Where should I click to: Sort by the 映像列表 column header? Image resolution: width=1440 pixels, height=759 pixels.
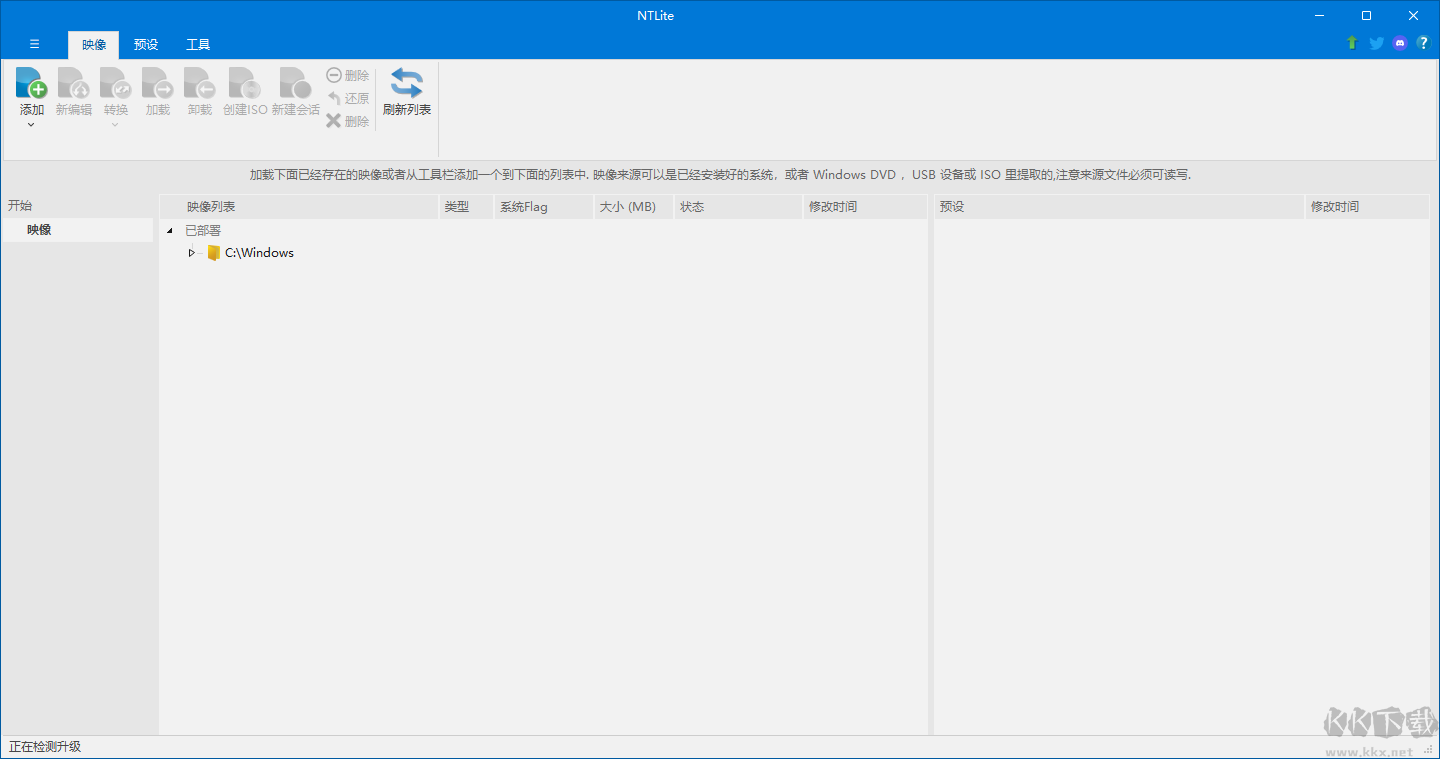[299, 207]
